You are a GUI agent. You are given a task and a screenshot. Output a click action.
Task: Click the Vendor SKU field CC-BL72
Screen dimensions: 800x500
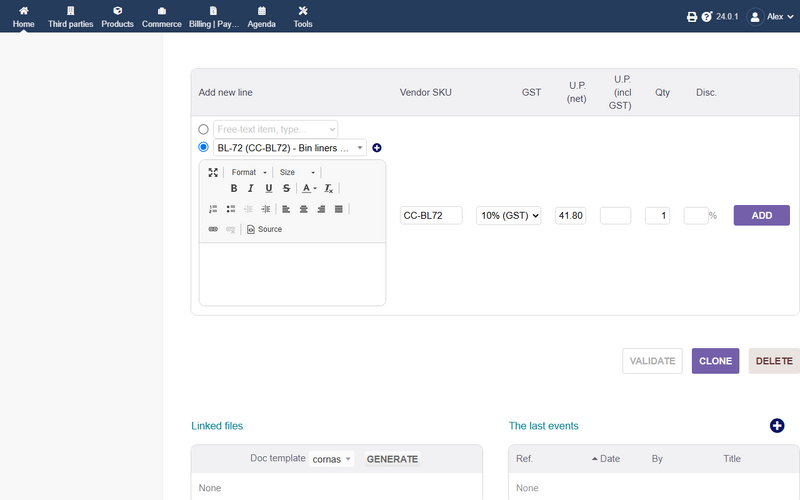pyautogui.click(x=431, y=215)
